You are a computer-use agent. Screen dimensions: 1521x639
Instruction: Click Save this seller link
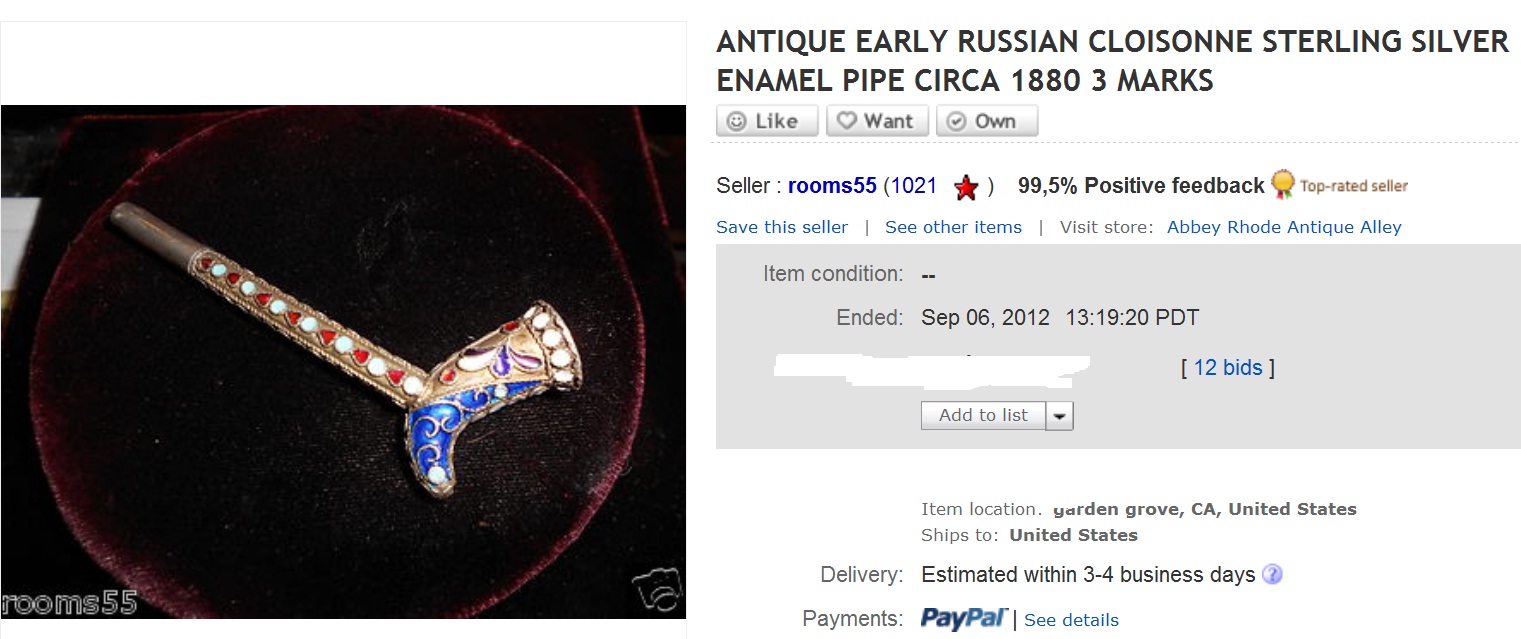coord(782,227)
